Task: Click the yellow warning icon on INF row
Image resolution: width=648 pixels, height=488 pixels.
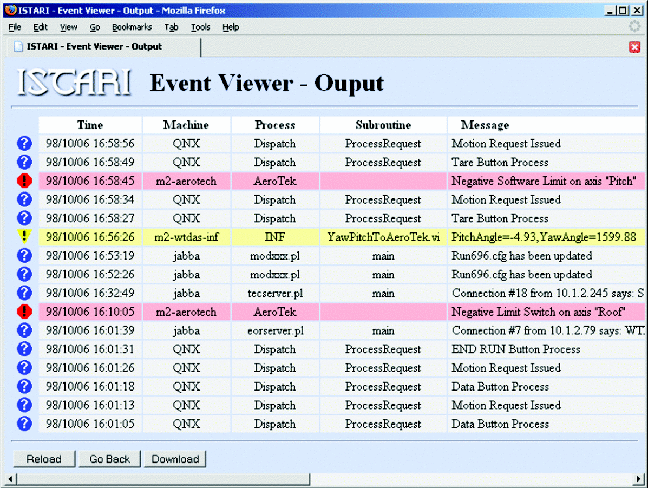Action: [25, 237]
